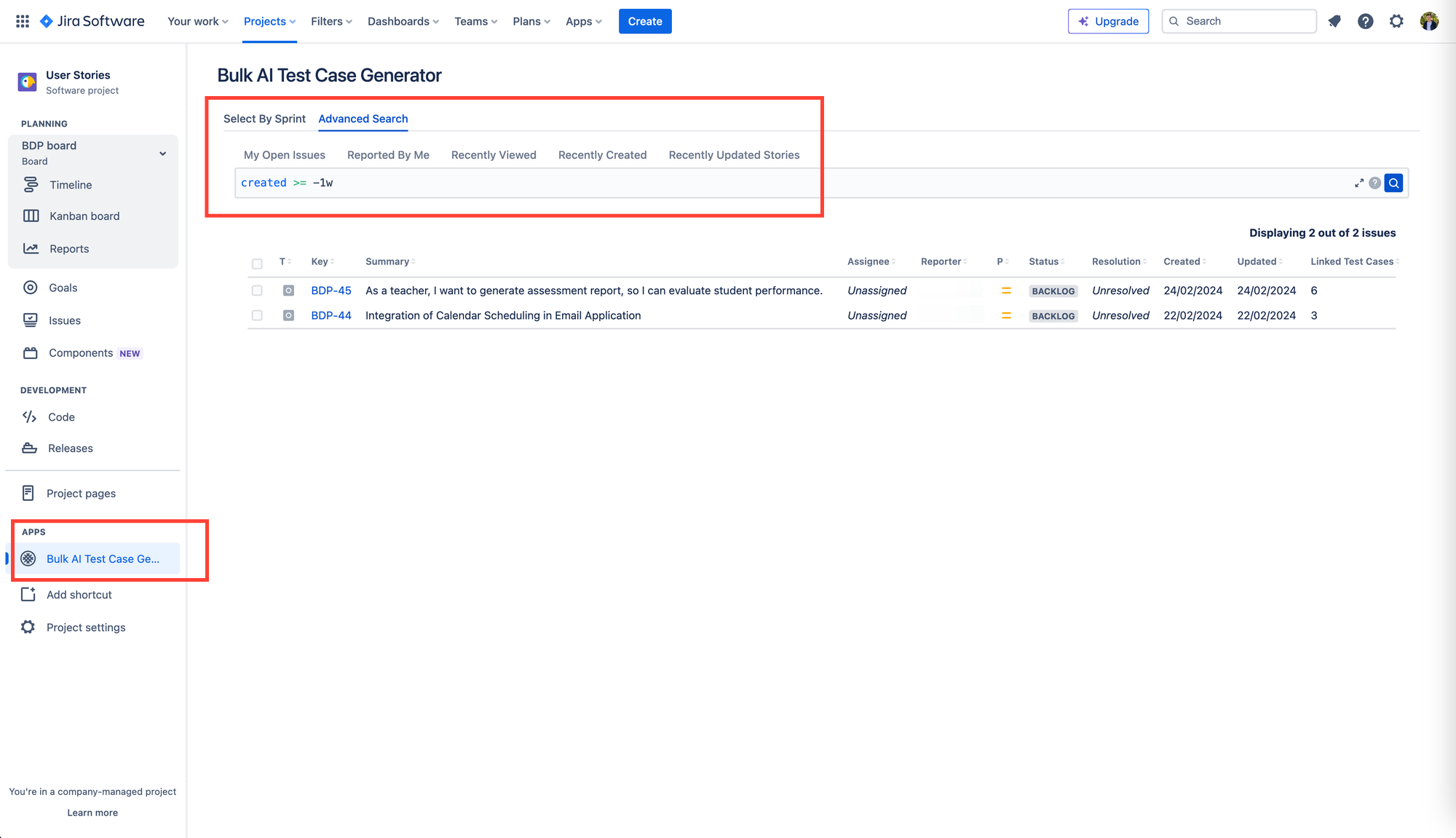Open the Filters dropdown menu
Image resolution: width=1456 pixels, height=838 pixels.
(x=331, y=21)
